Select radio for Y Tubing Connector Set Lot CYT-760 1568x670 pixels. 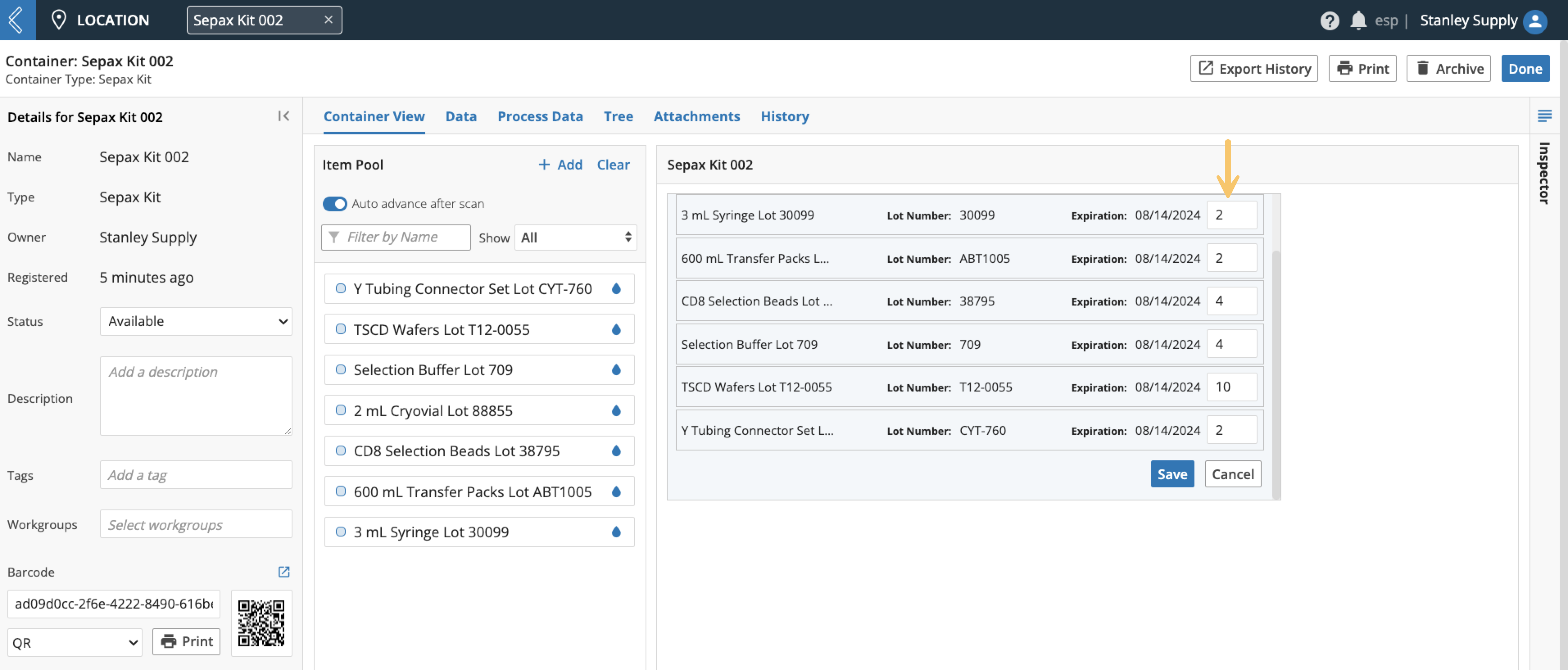coord(341,288)
